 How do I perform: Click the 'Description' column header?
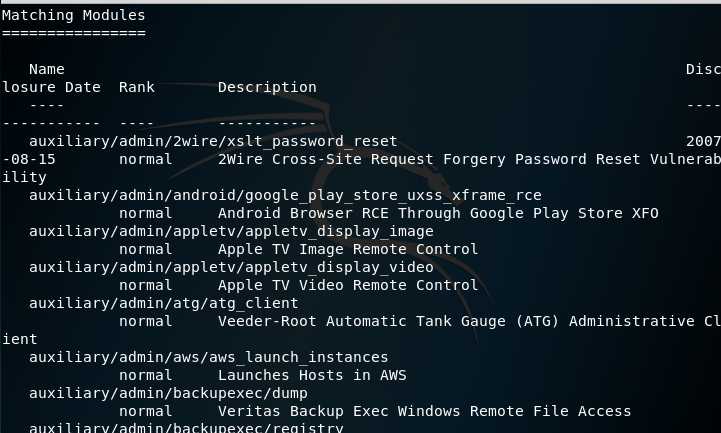click(x=267, y=88)
